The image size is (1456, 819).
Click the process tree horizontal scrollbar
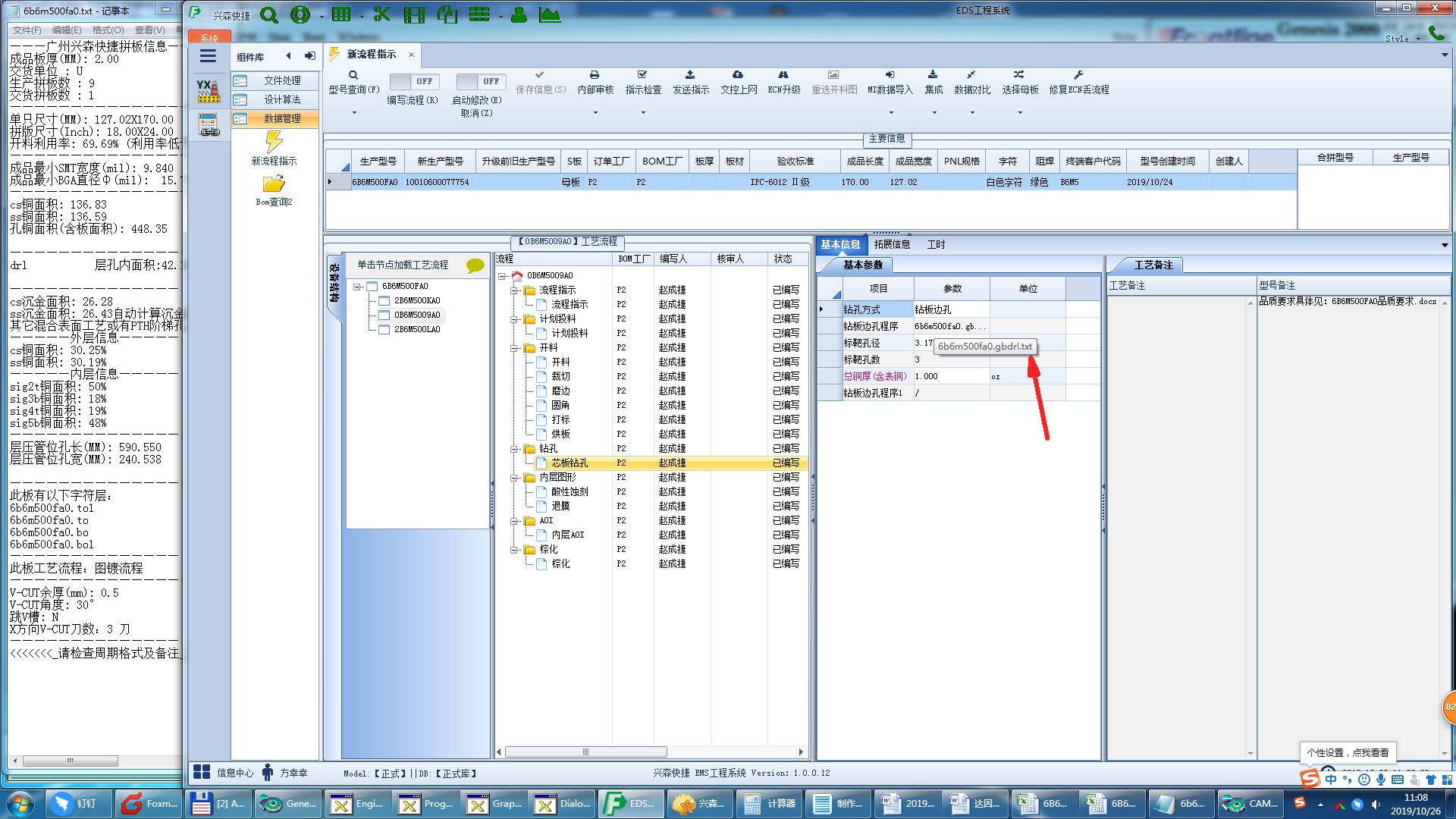coord(585,752)
